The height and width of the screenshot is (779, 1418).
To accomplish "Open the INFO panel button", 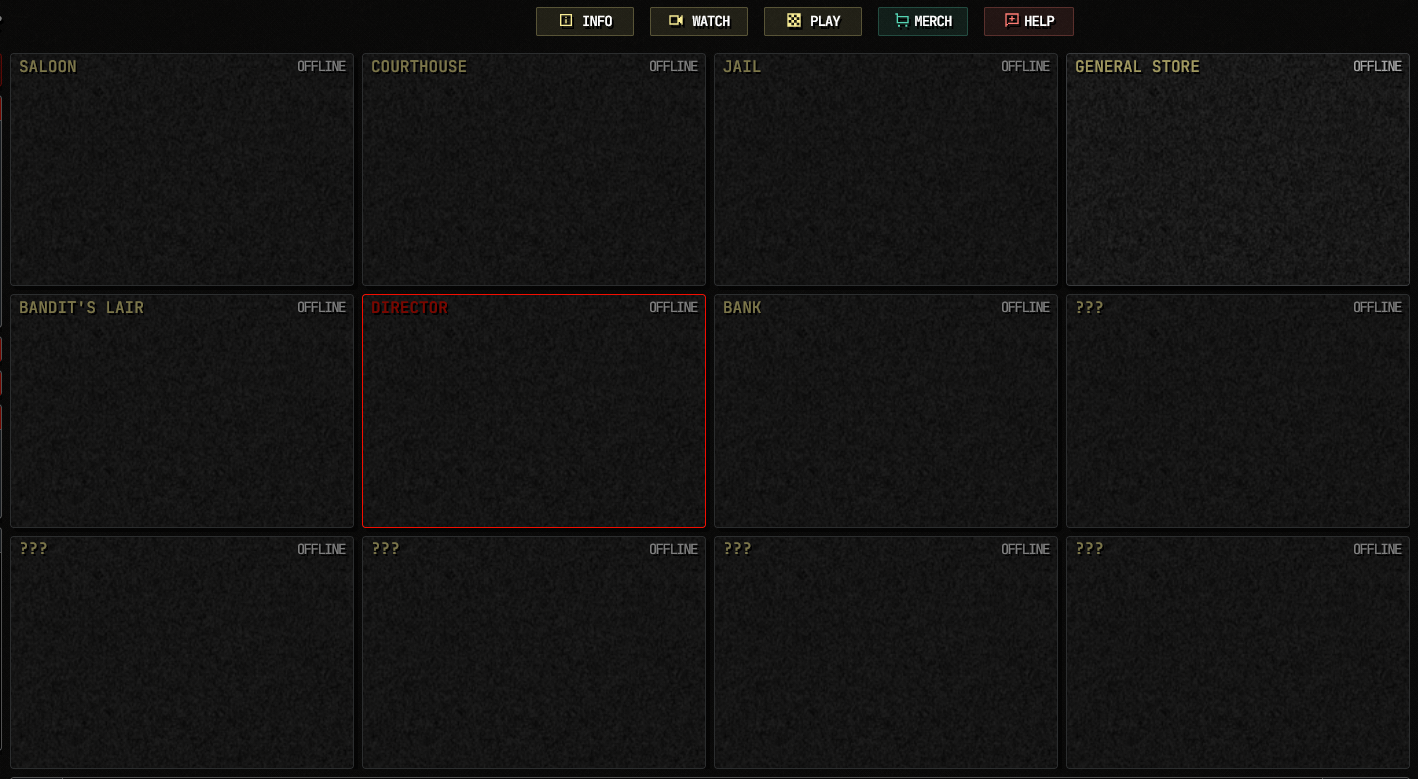I will pos(585,21).
